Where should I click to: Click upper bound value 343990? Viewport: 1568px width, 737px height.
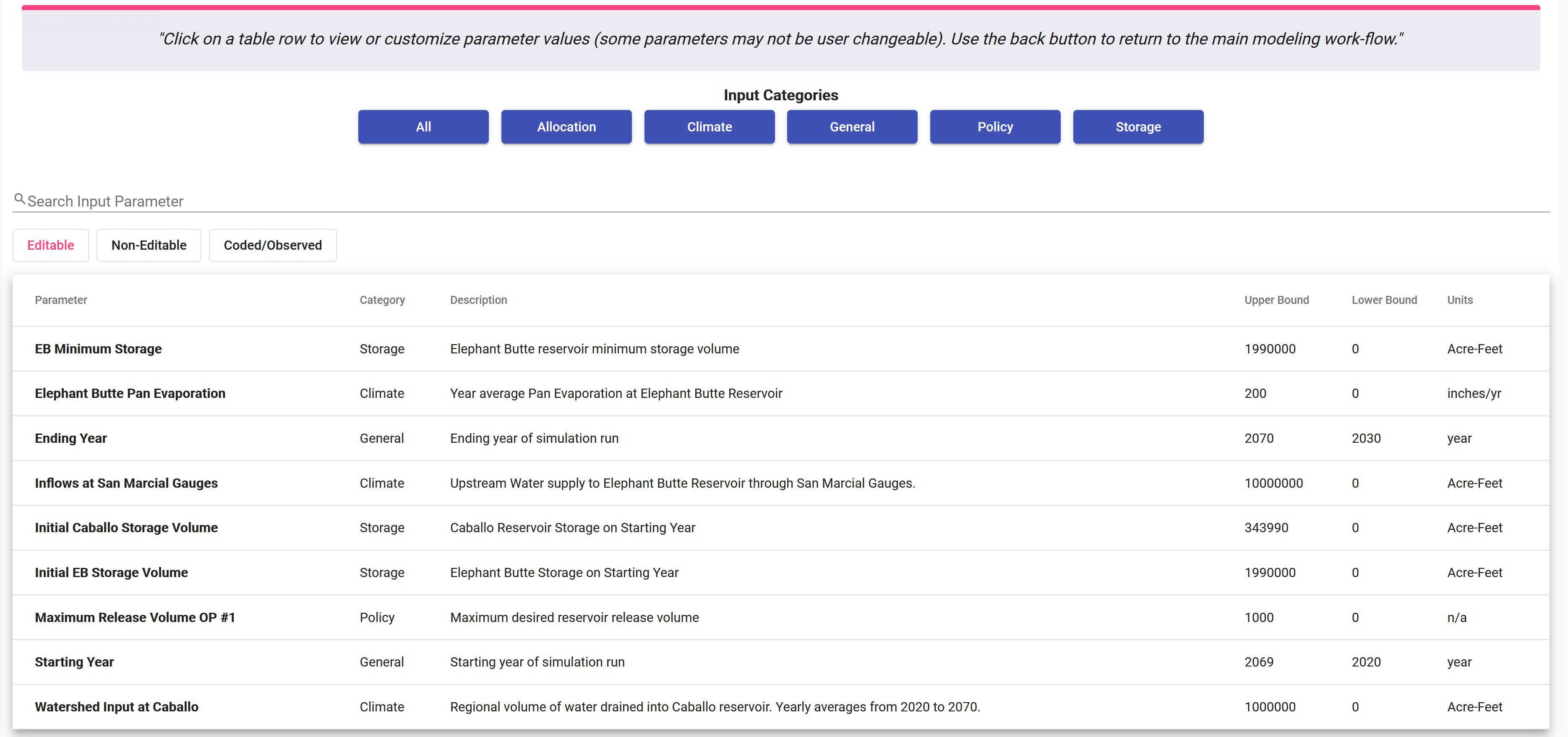pos(1266,528)
